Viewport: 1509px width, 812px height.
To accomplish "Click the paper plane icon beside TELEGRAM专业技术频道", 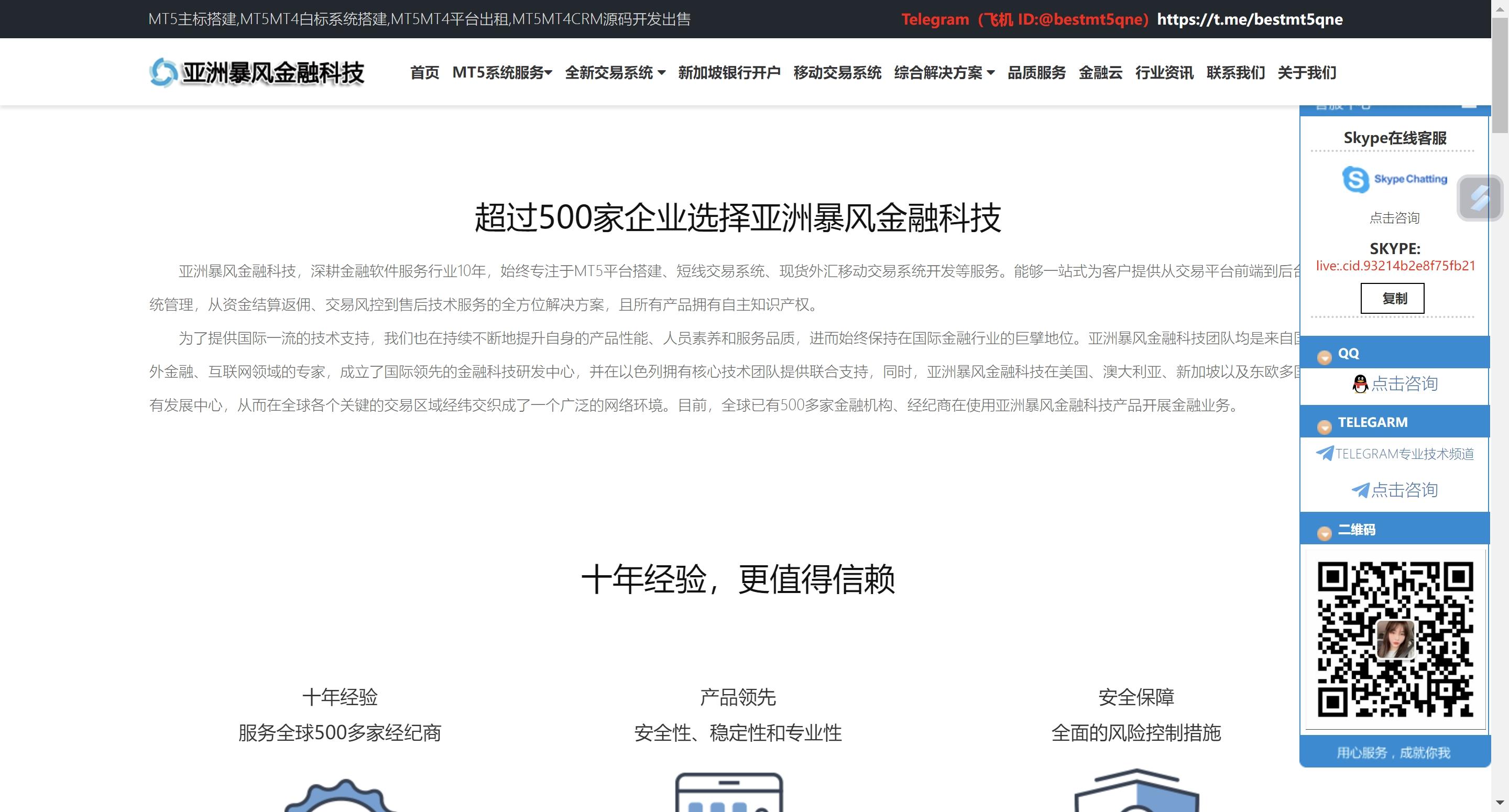I will pos(1325,454).
